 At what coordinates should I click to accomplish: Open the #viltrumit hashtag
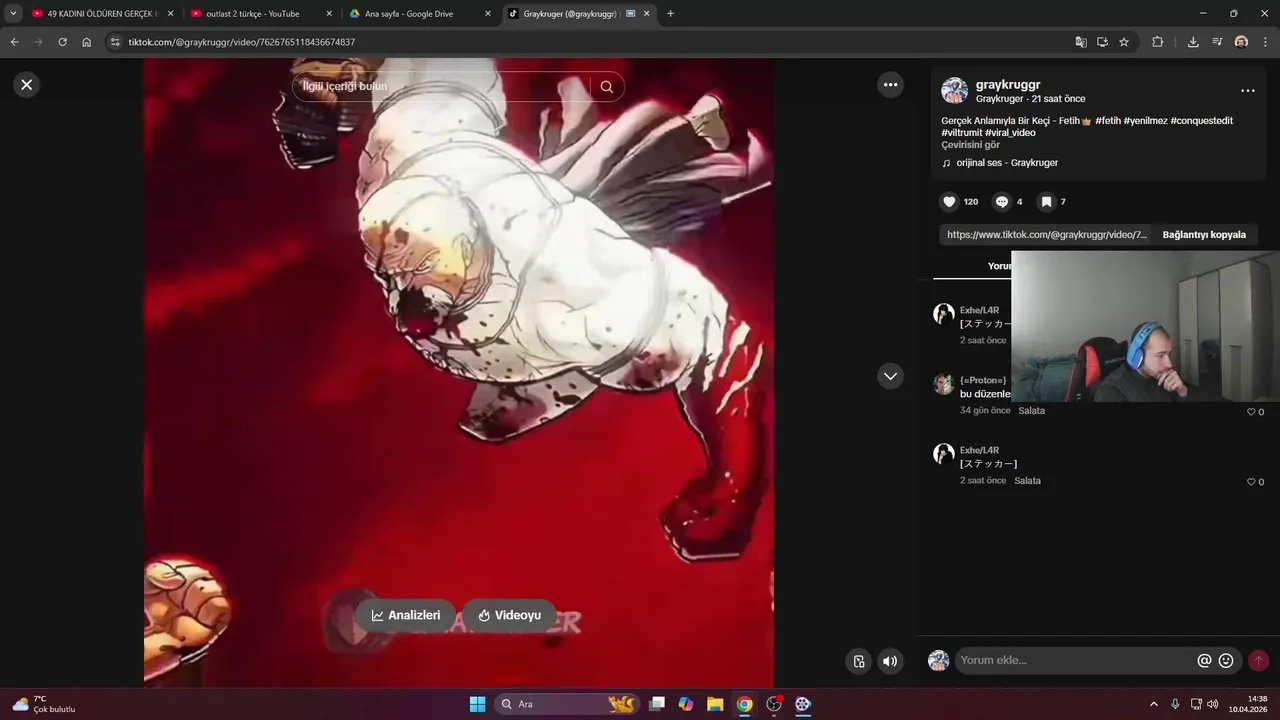click(x=961, y=133)
